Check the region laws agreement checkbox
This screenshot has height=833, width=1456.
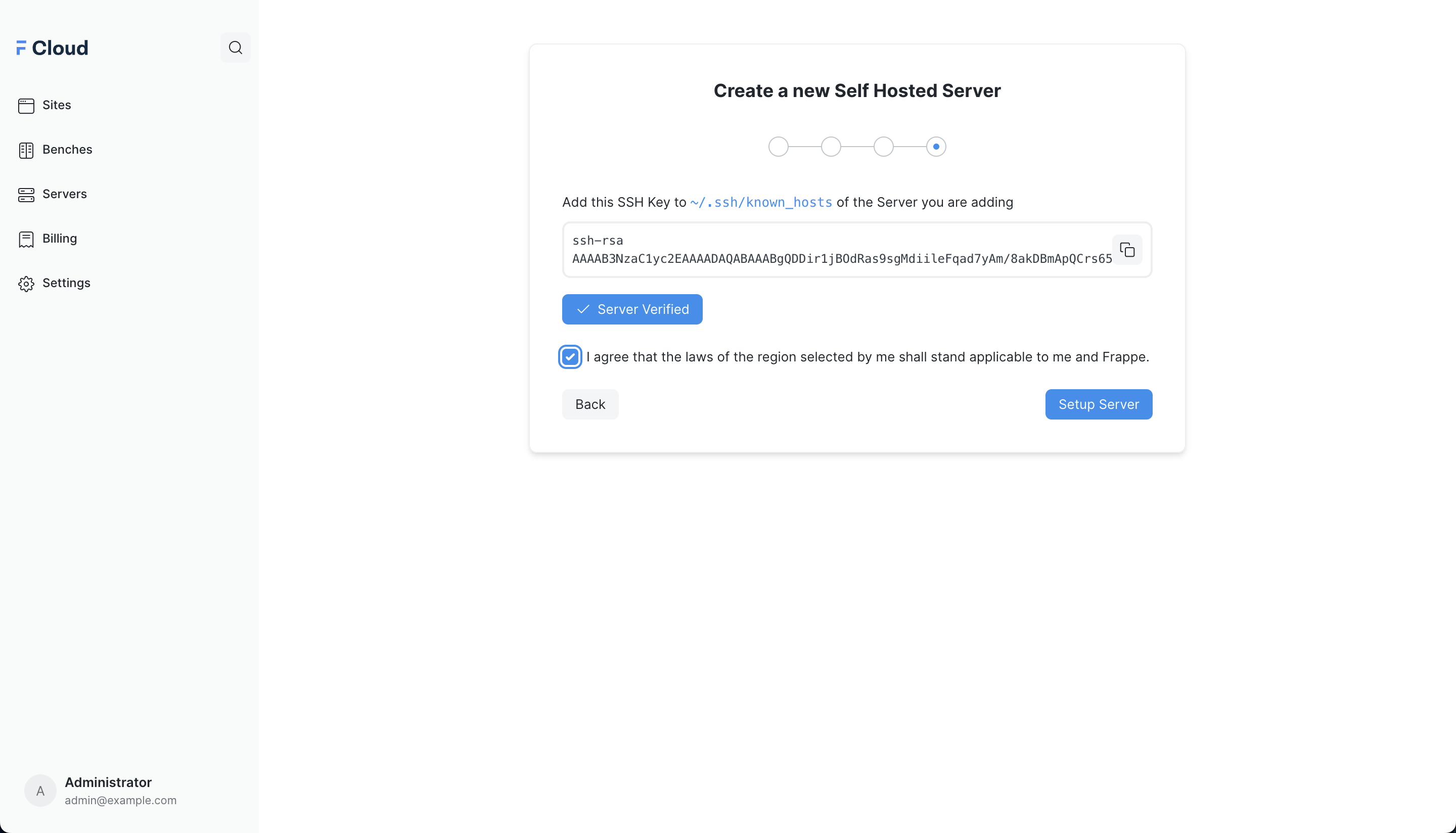coord(570,357)
